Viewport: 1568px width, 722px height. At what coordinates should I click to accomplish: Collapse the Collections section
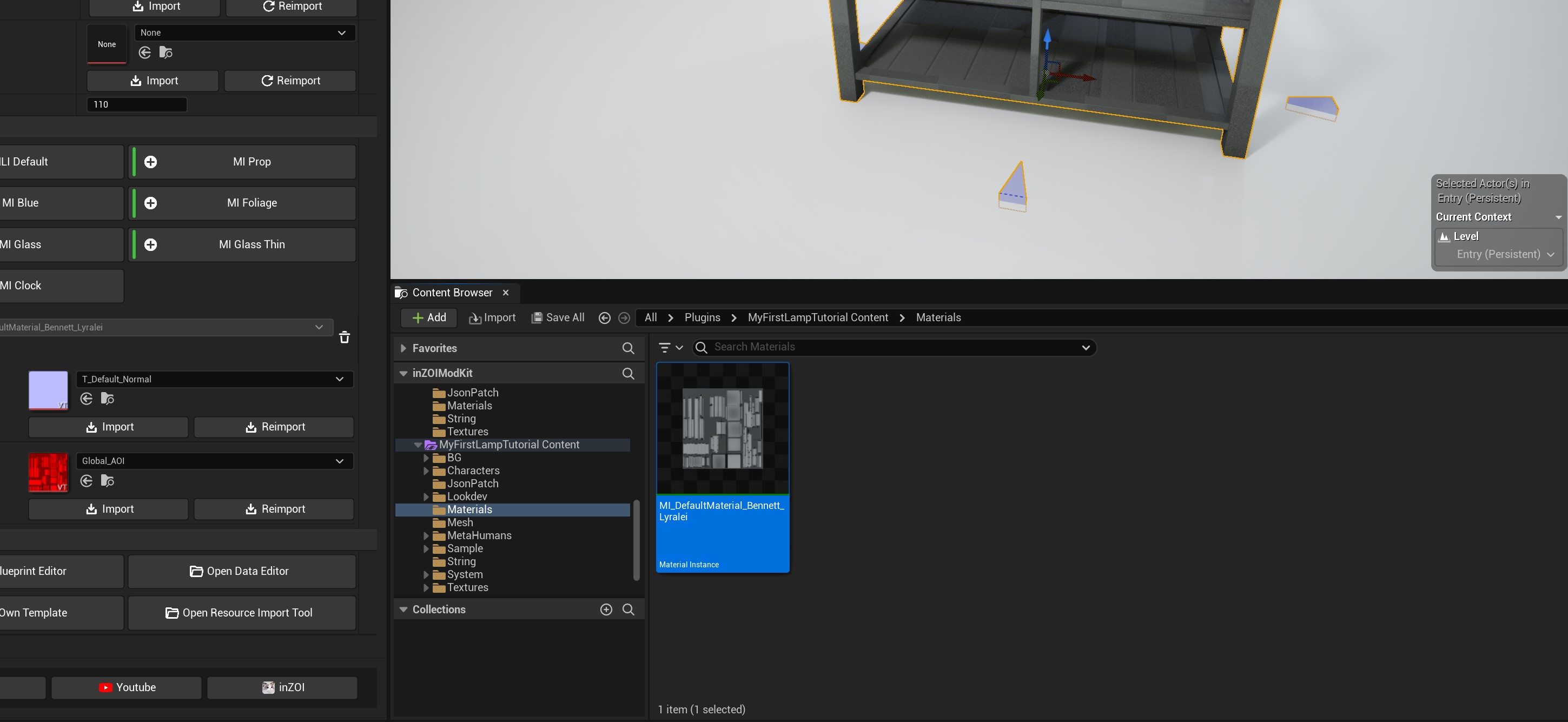point(403,610)
